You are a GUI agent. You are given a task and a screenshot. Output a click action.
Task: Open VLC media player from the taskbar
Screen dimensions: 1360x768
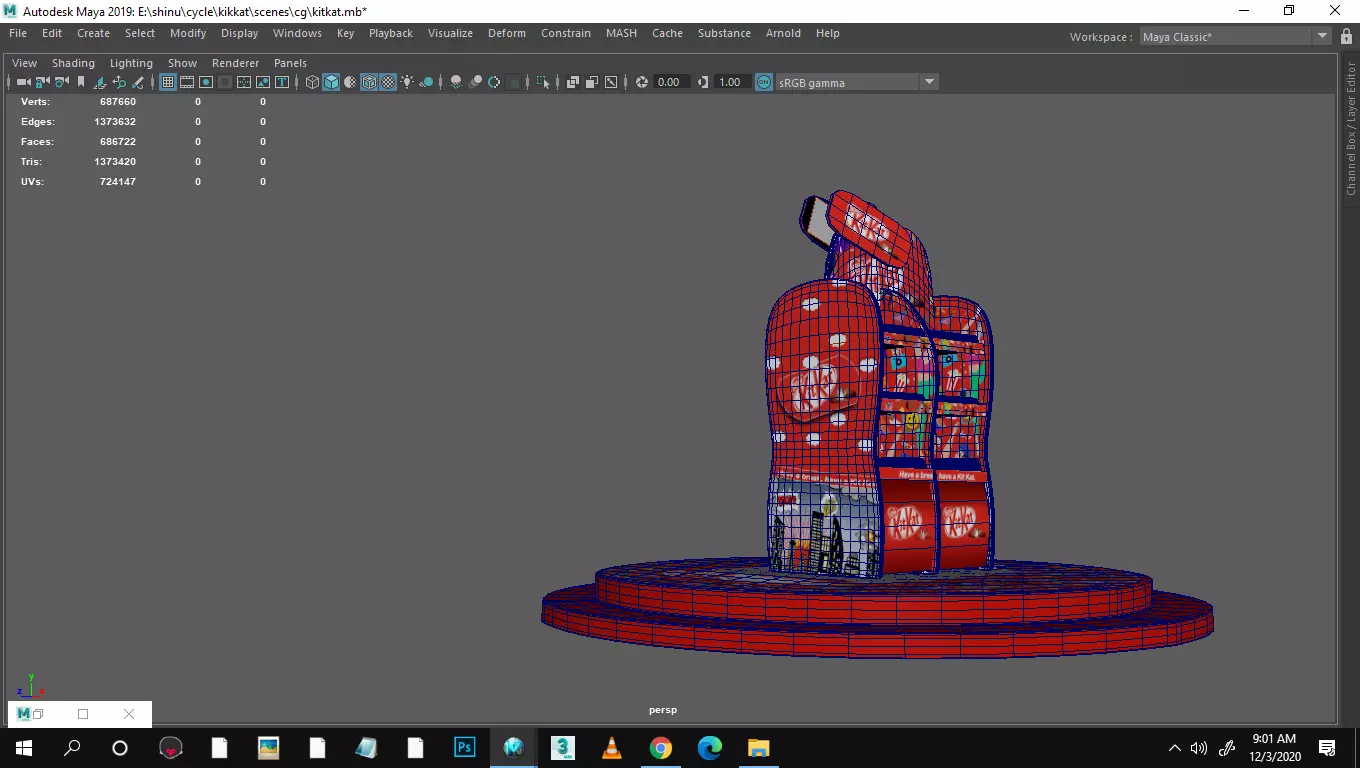[612, 748]
